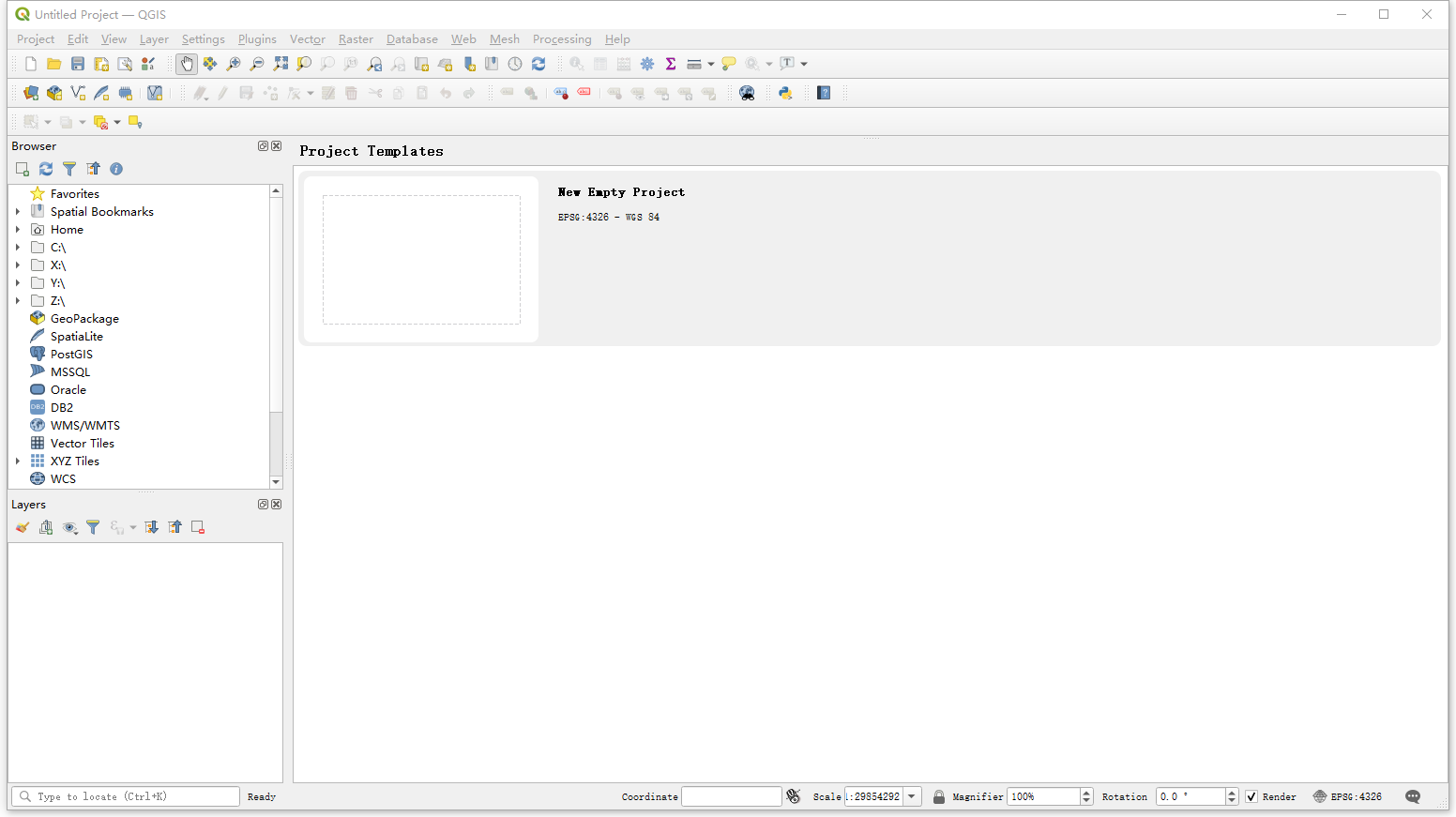Expand the XYZ Tiles tree node
The width and height of the screenshot is (1456, 817).
tap(18, 461)
